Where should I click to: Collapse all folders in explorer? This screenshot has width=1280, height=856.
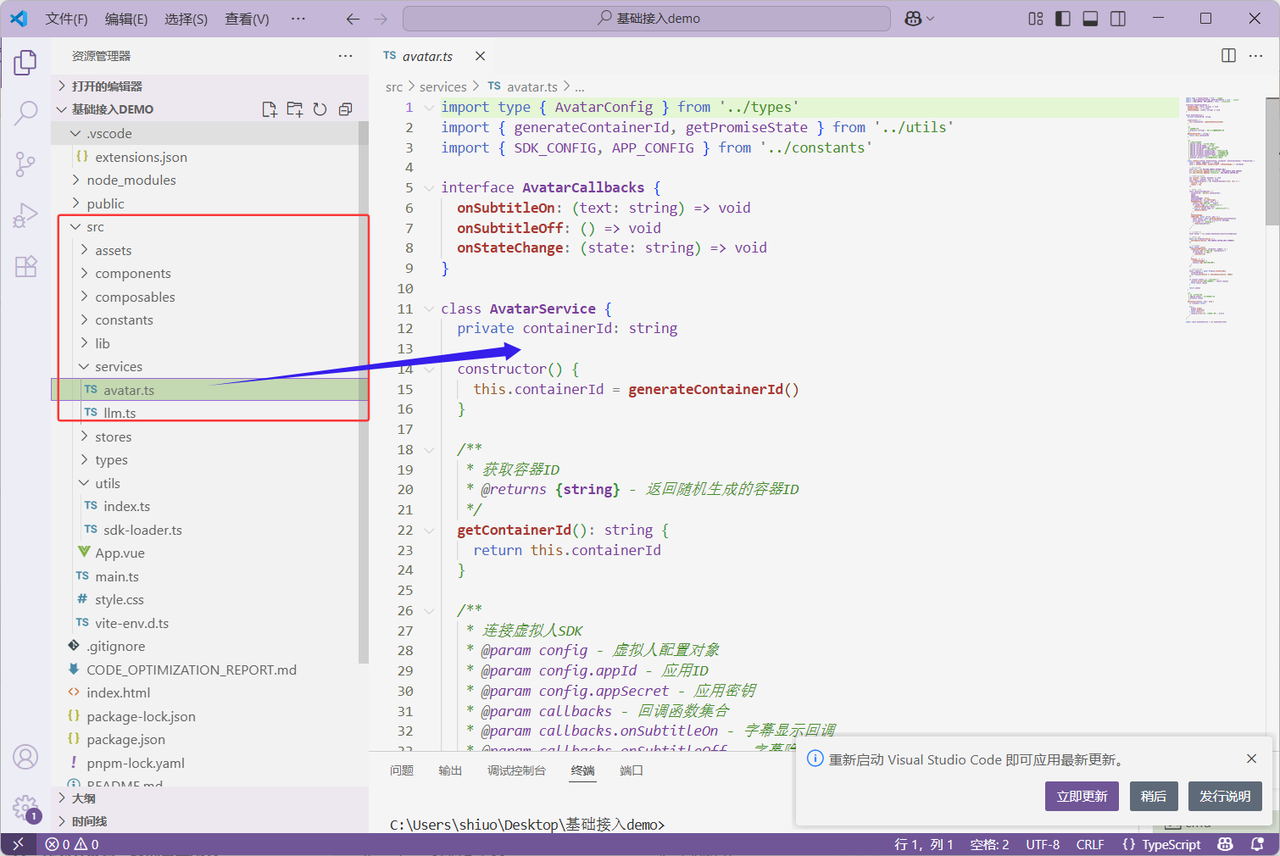pyautogui.click(x=345, y=109)
